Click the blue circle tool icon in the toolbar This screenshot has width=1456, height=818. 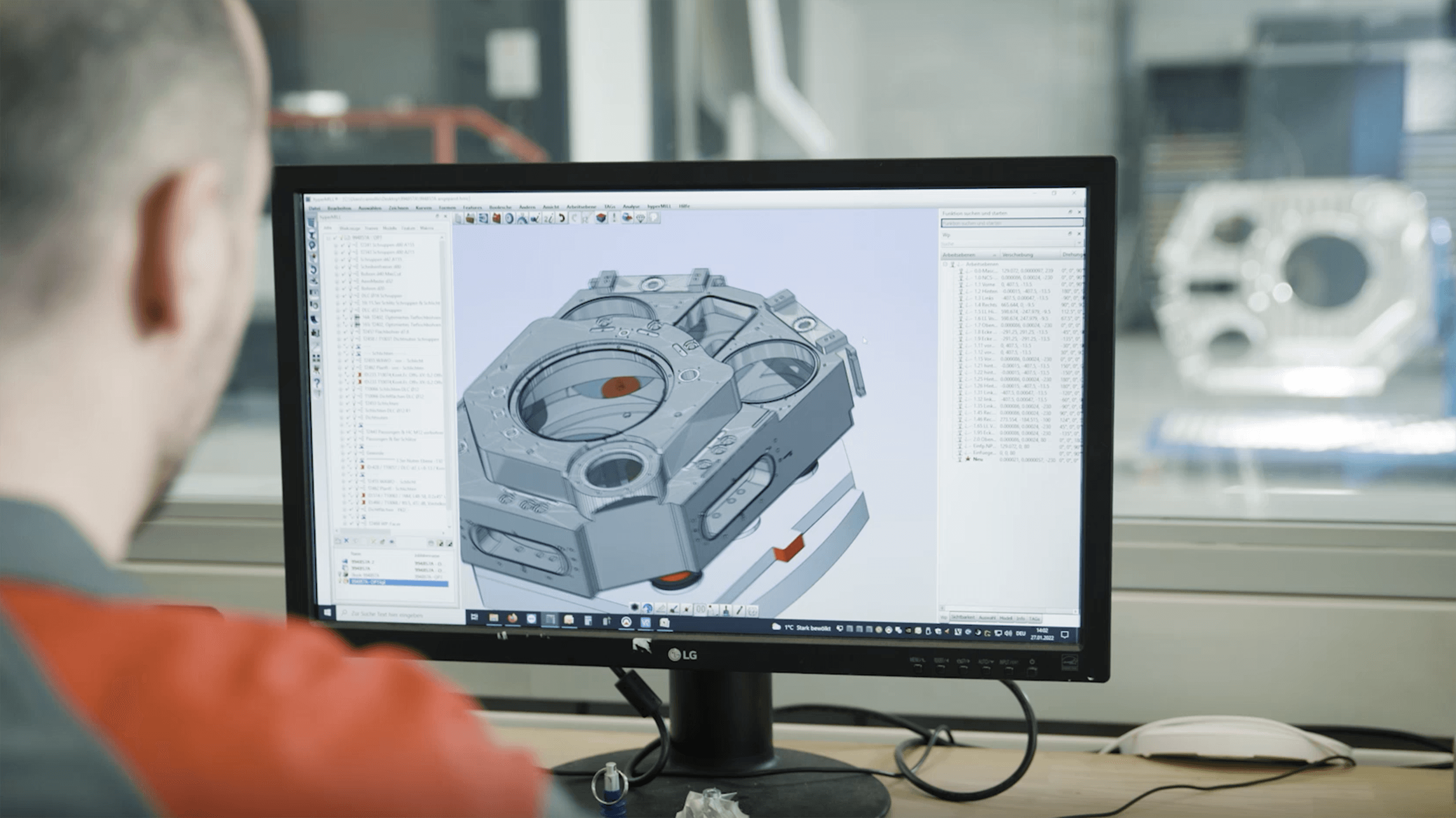coord(510,218)
